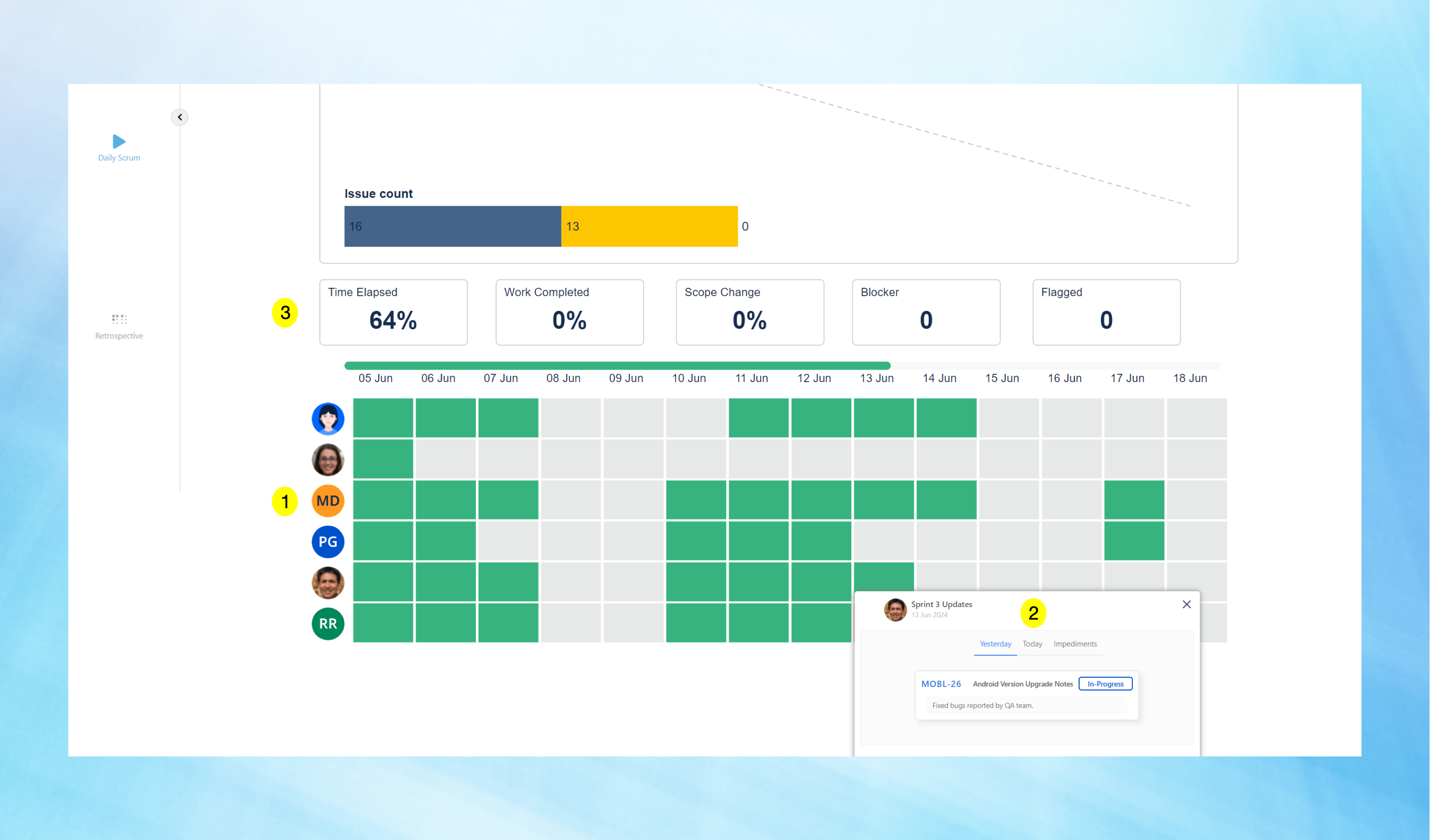
Task: Open the Retrospective grid icon
Action: point(119,319)
